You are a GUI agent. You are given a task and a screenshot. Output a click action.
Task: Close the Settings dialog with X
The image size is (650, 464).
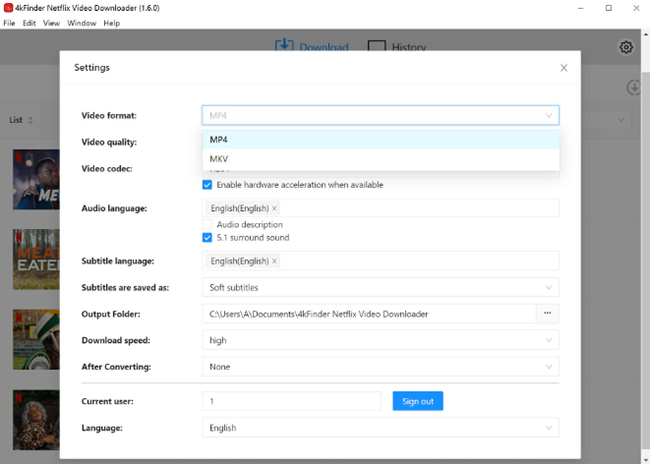click(x=563, y=68)
